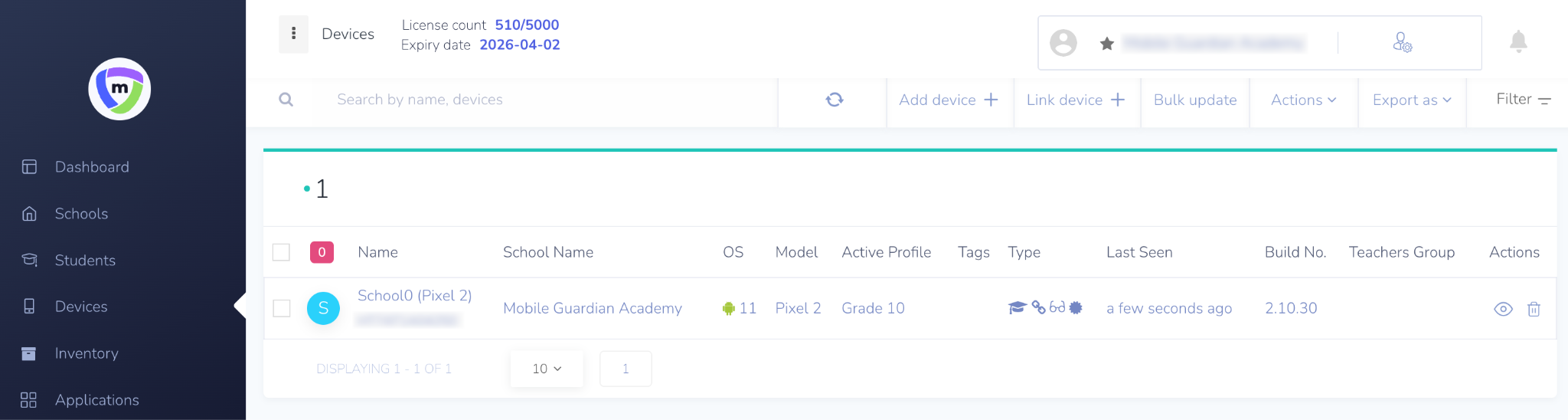
Task: Click the favorite star icon
Action: coord(1106,44)
